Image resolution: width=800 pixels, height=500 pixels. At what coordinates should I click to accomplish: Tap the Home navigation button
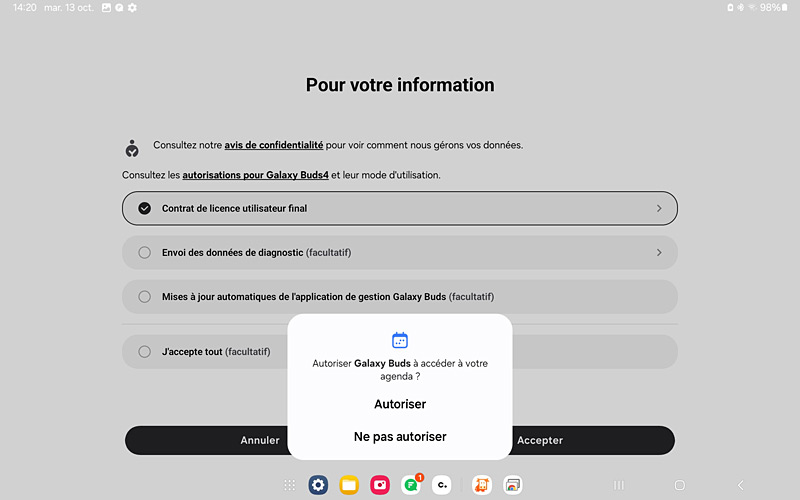click(680, 485)
